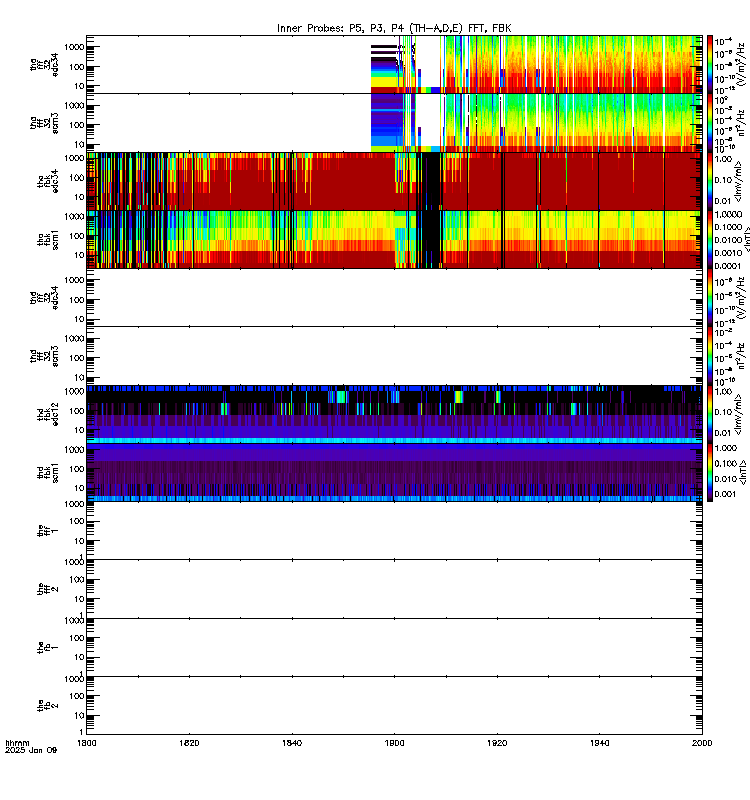This screenshot has width=750, height=800.
Task: Select the 1820 time tick label
Action: click(189, 743)
